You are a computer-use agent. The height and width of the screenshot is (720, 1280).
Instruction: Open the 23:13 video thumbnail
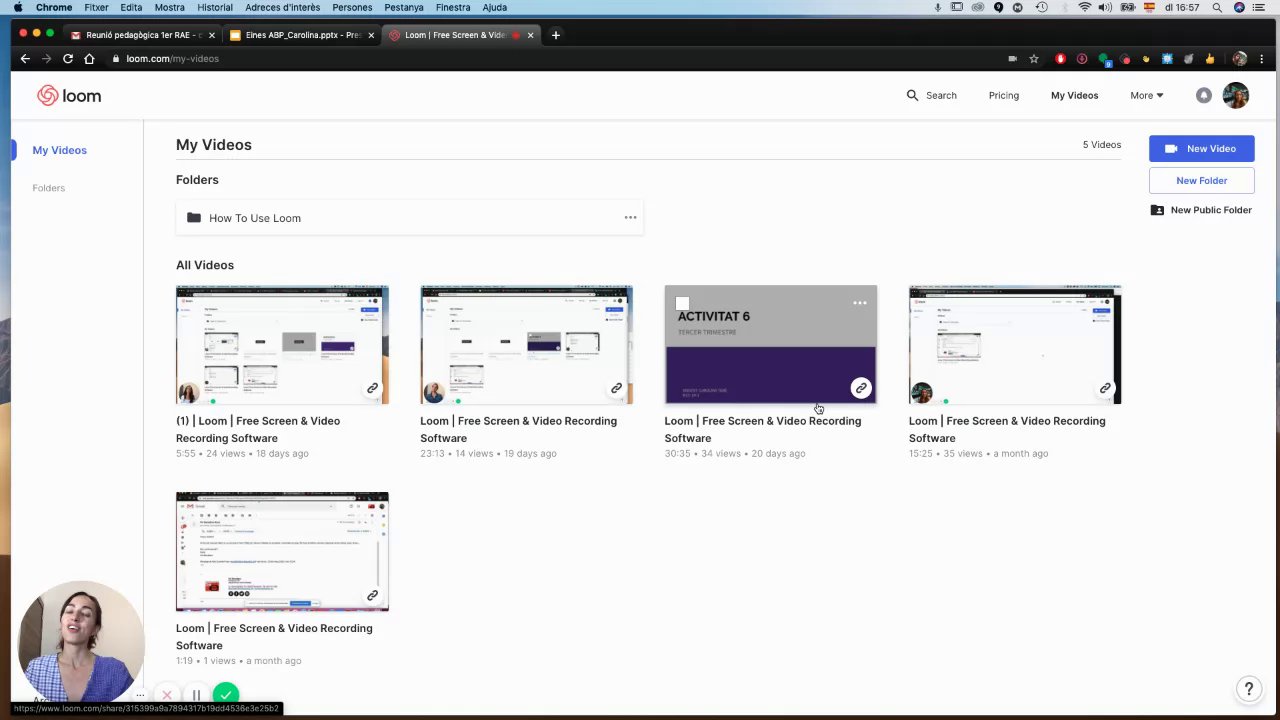(526, 345)
